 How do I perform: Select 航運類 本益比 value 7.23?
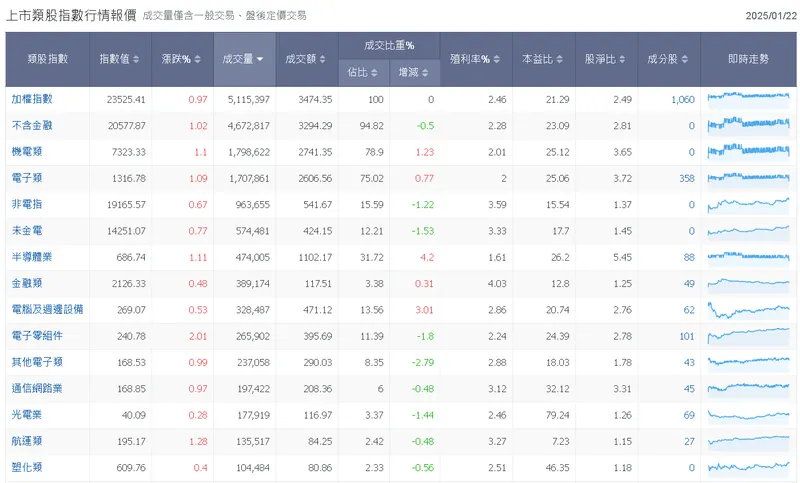click(x=560, y=441)
